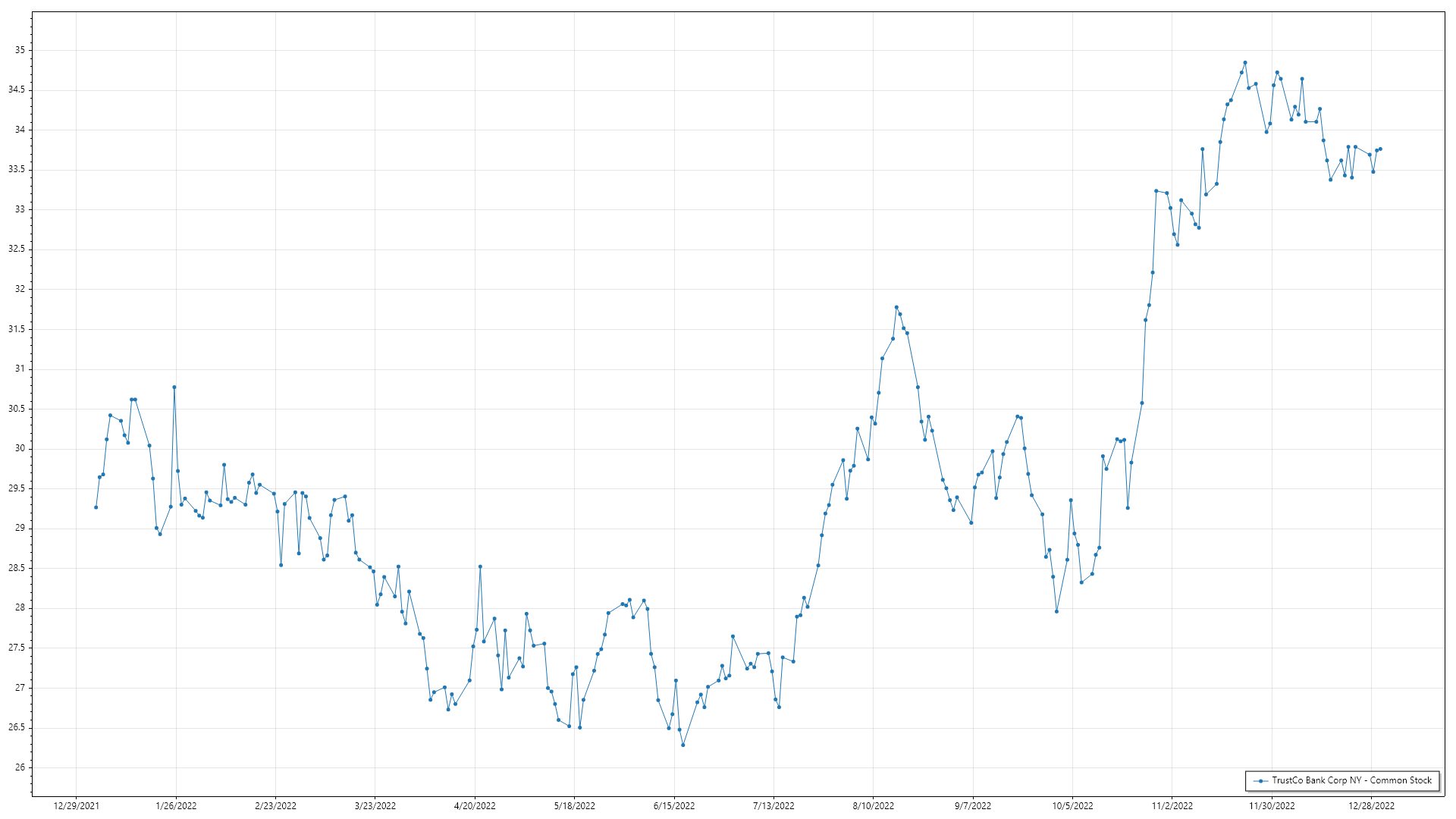The height and width of the screenshot is (819, 1456).
Task: Click the 12/29/2021 x-axis date label
Action: coord(76,805)
